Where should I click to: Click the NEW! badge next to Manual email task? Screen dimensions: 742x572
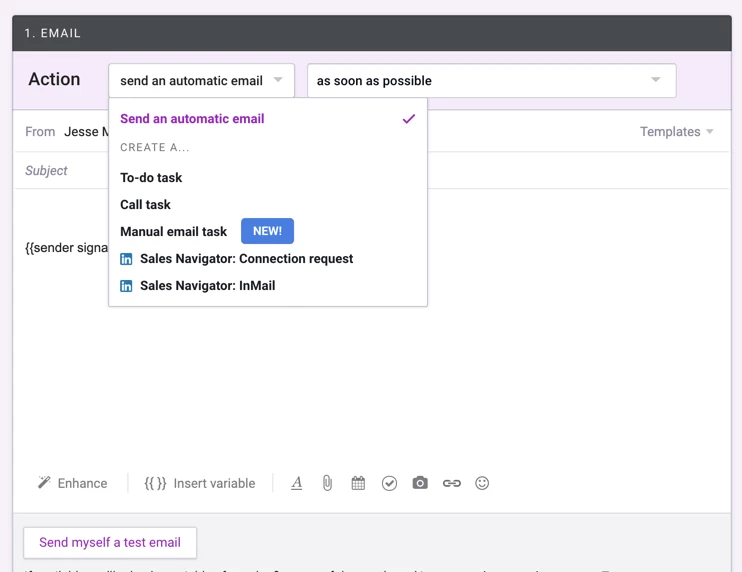pos(267,231)
